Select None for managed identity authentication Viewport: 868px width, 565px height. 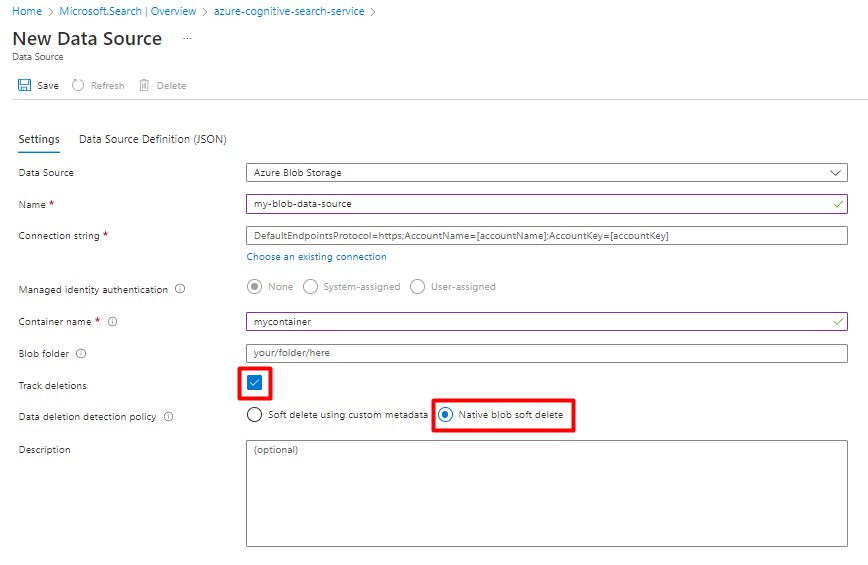coord(255,287)
